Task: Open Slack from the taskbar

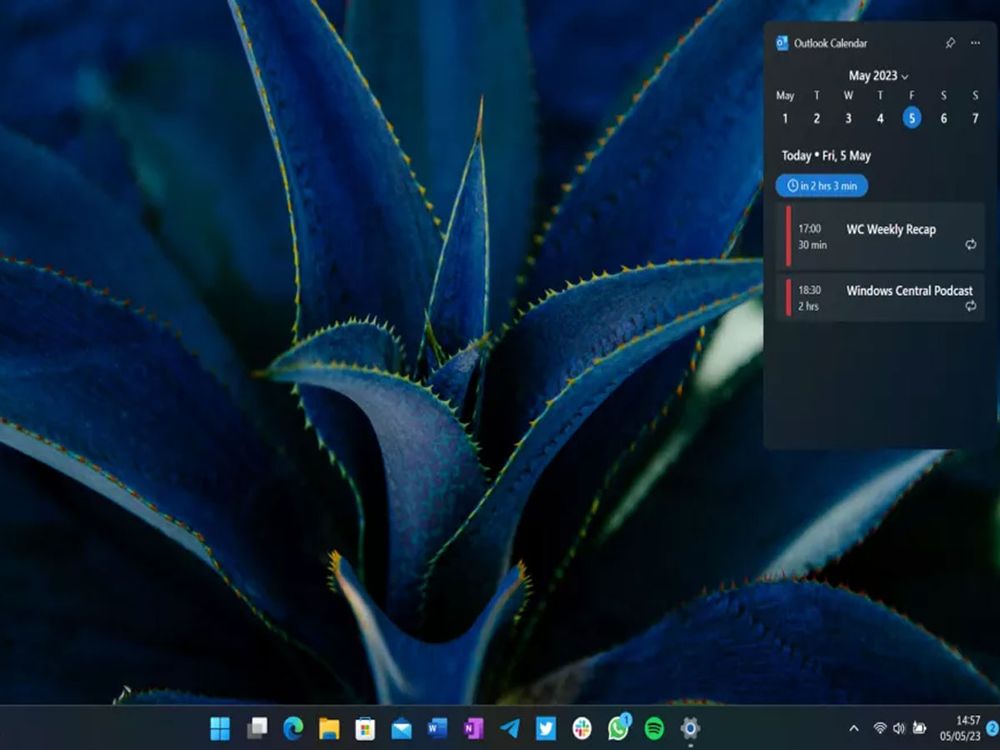Action: click(580, 731)
